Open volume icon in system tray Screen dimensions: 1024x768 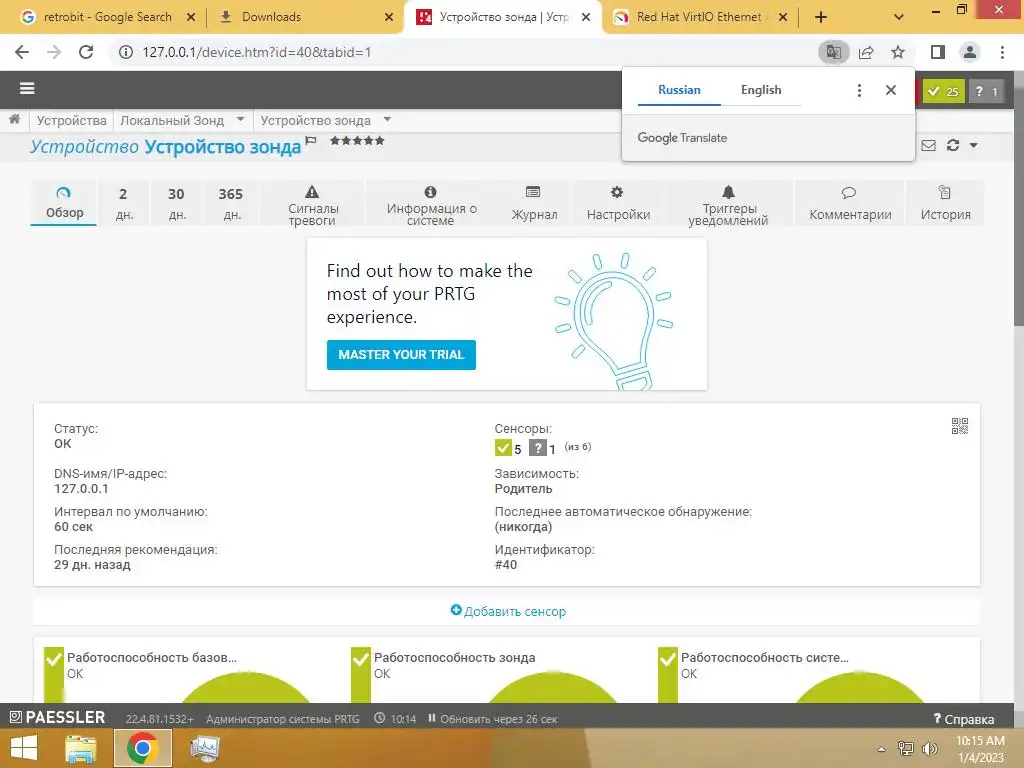[929, 748]
